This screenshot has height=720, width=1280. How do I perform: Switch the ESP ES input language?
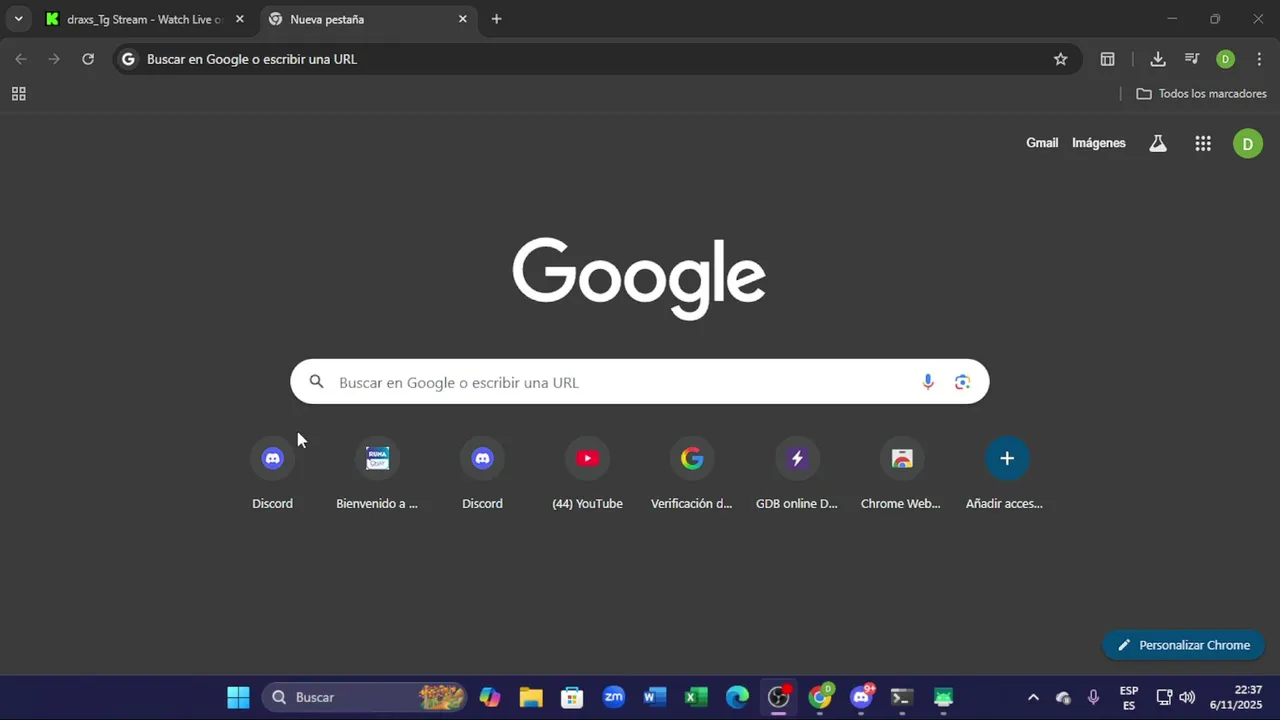coord(1129,698)
